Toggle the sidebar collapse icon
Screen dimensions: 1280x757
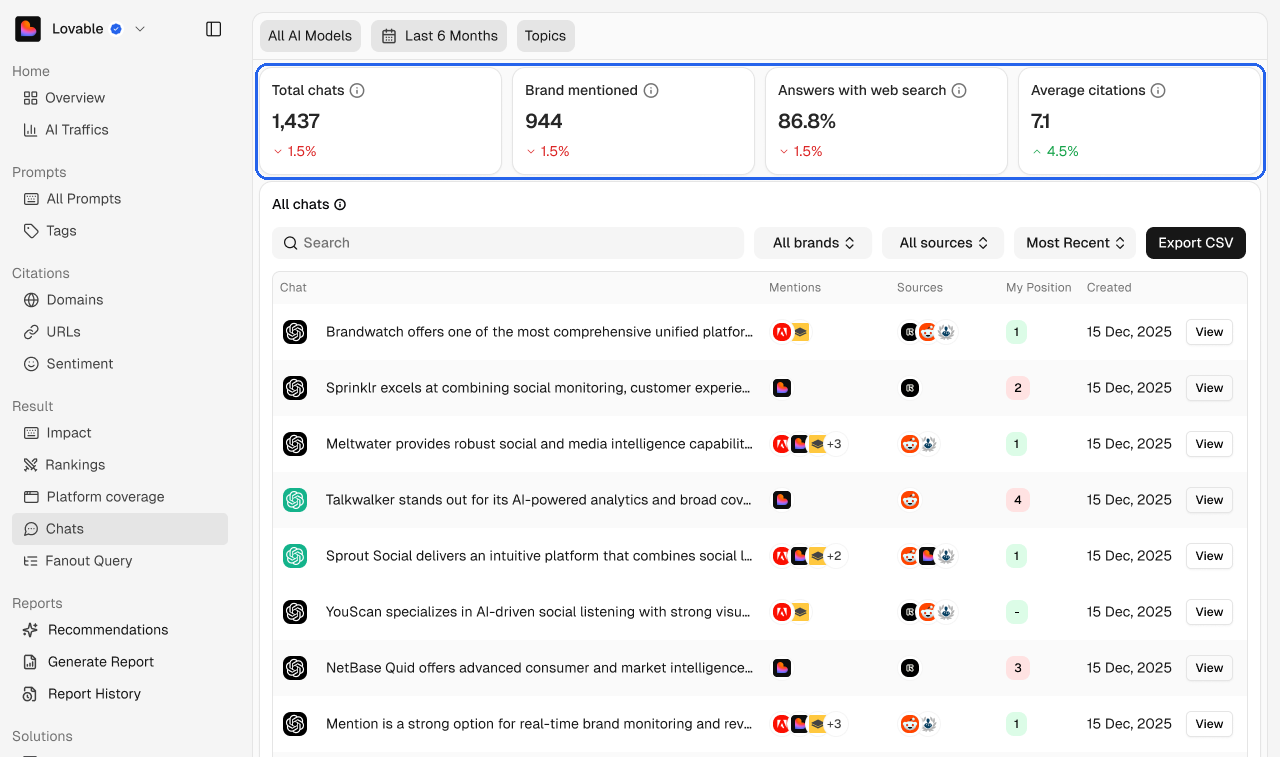[x=213, y=29]
